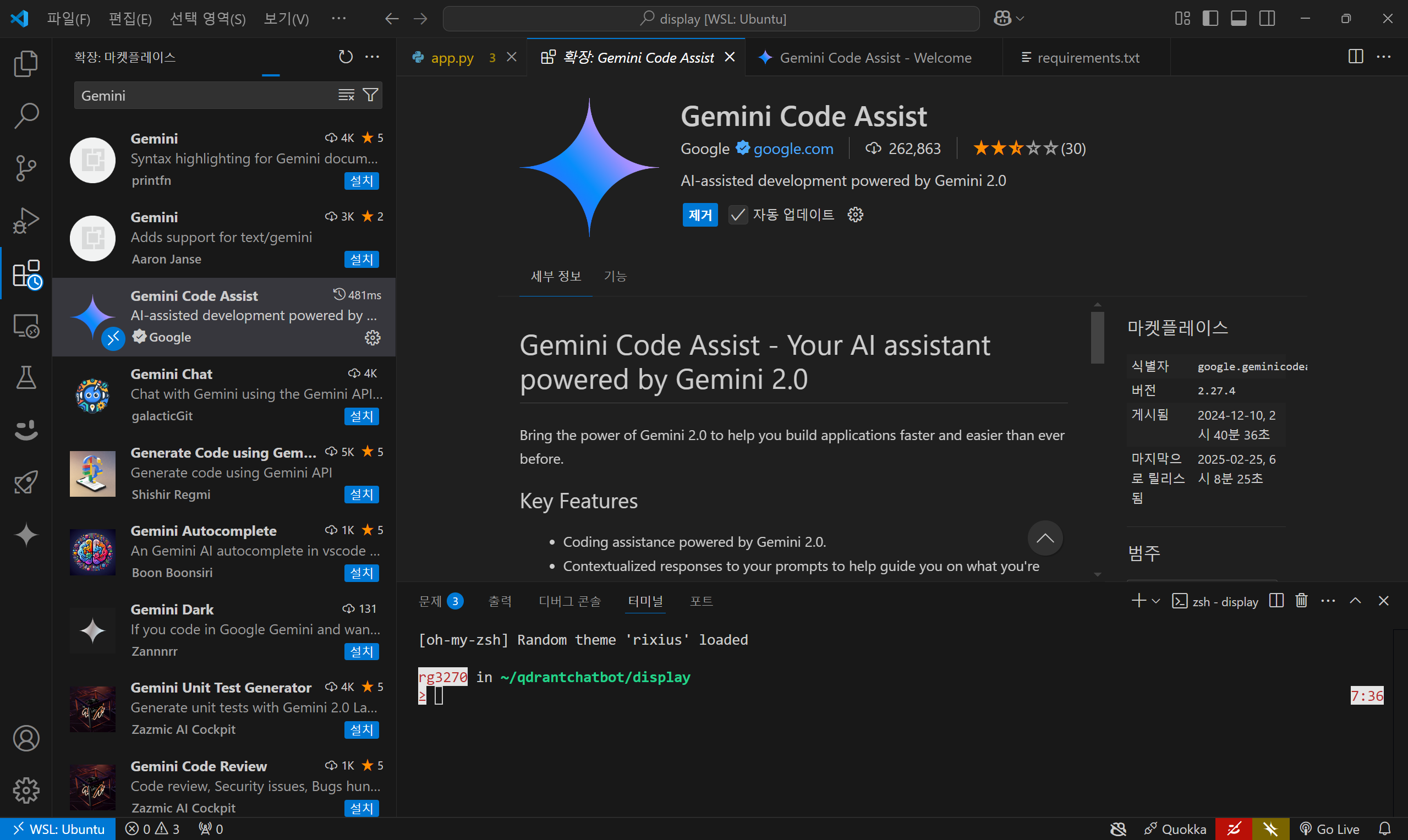The height and width of the screenshot is (840, 1408).
Task: Toggle Copilot status icon in status bar
Action: [x=1118, y=829]
